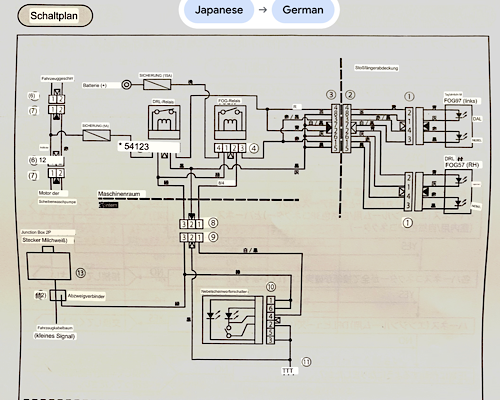The width and height of the screenshot is (500, 400).
Task: Tap the FOG relay coil symbol
Action: 230,125
